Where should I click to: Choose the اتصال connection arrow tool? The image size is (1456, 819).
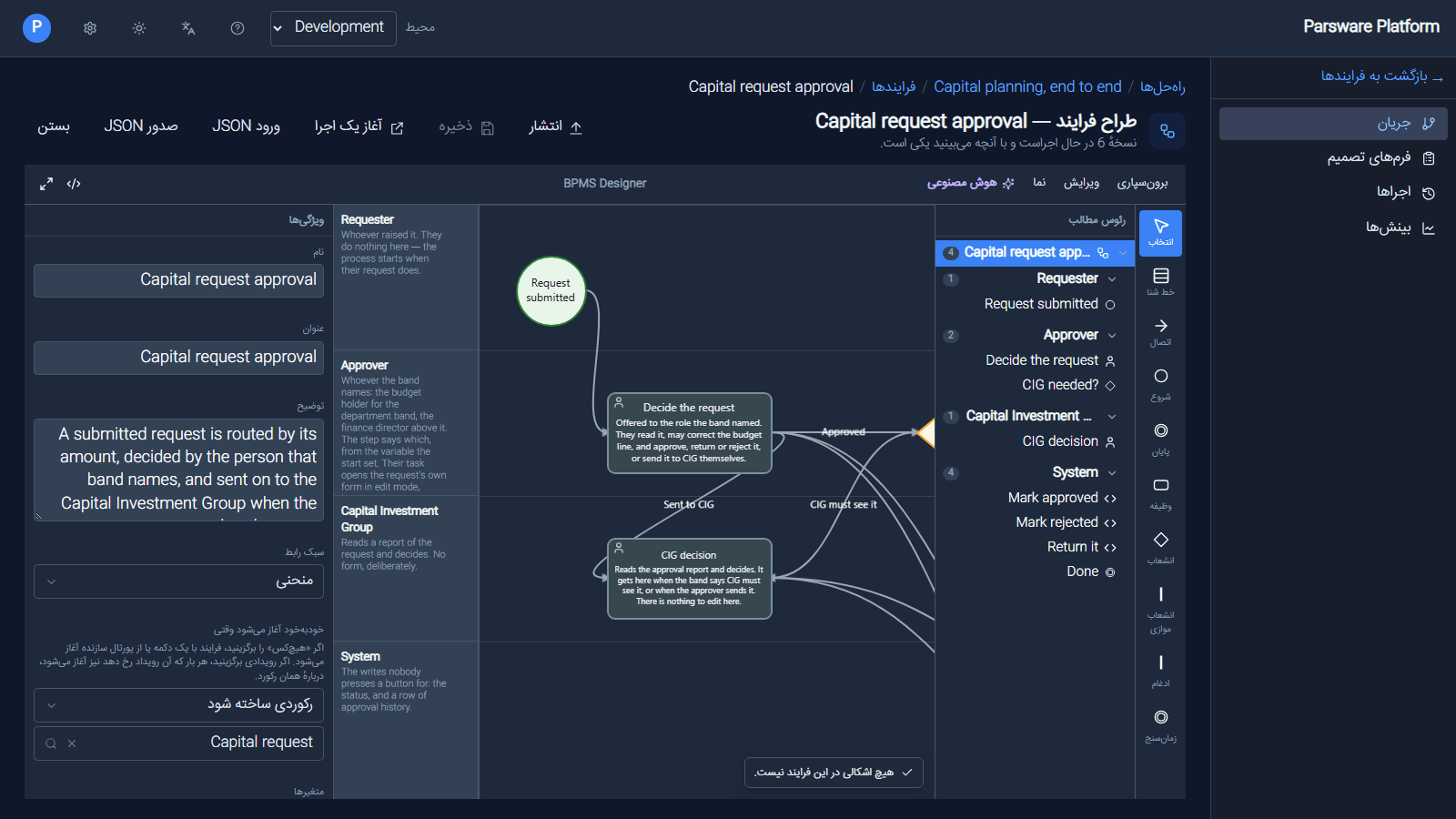pyautogui.click(x=1160, y=332)
